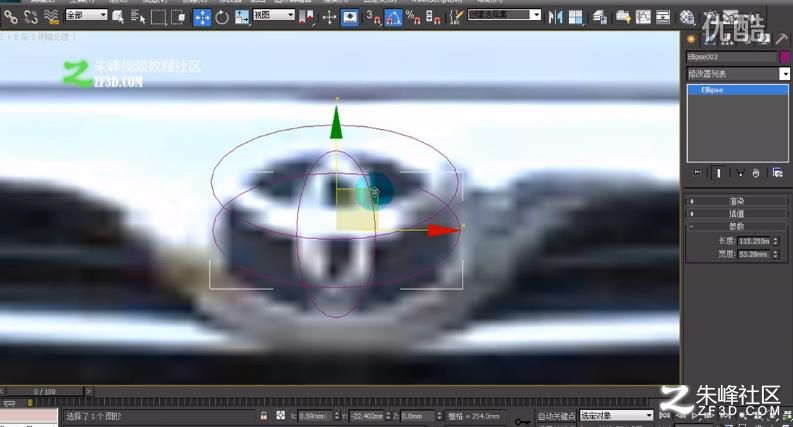Screen dimensions: 793x427
Task: Open the Material Editor icon
Action: (x=687, y=17)
